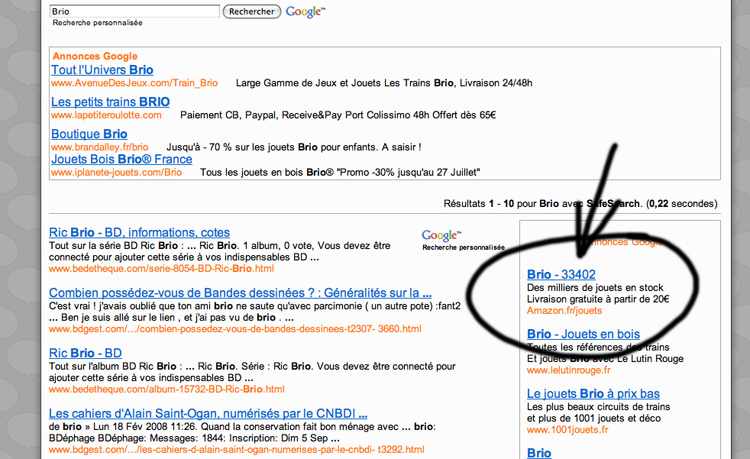The width and height of the screenshot is (750, 459).
Task: Open result Ric Brio - BD, informations, cotes
Action: 139,233
